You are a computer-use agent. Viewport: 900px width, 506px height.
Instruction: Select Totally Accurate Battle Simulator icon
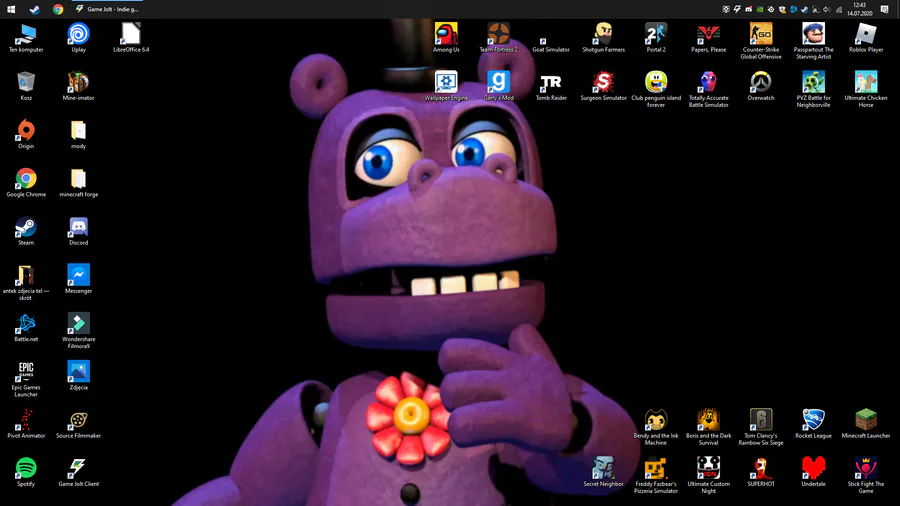708,89
